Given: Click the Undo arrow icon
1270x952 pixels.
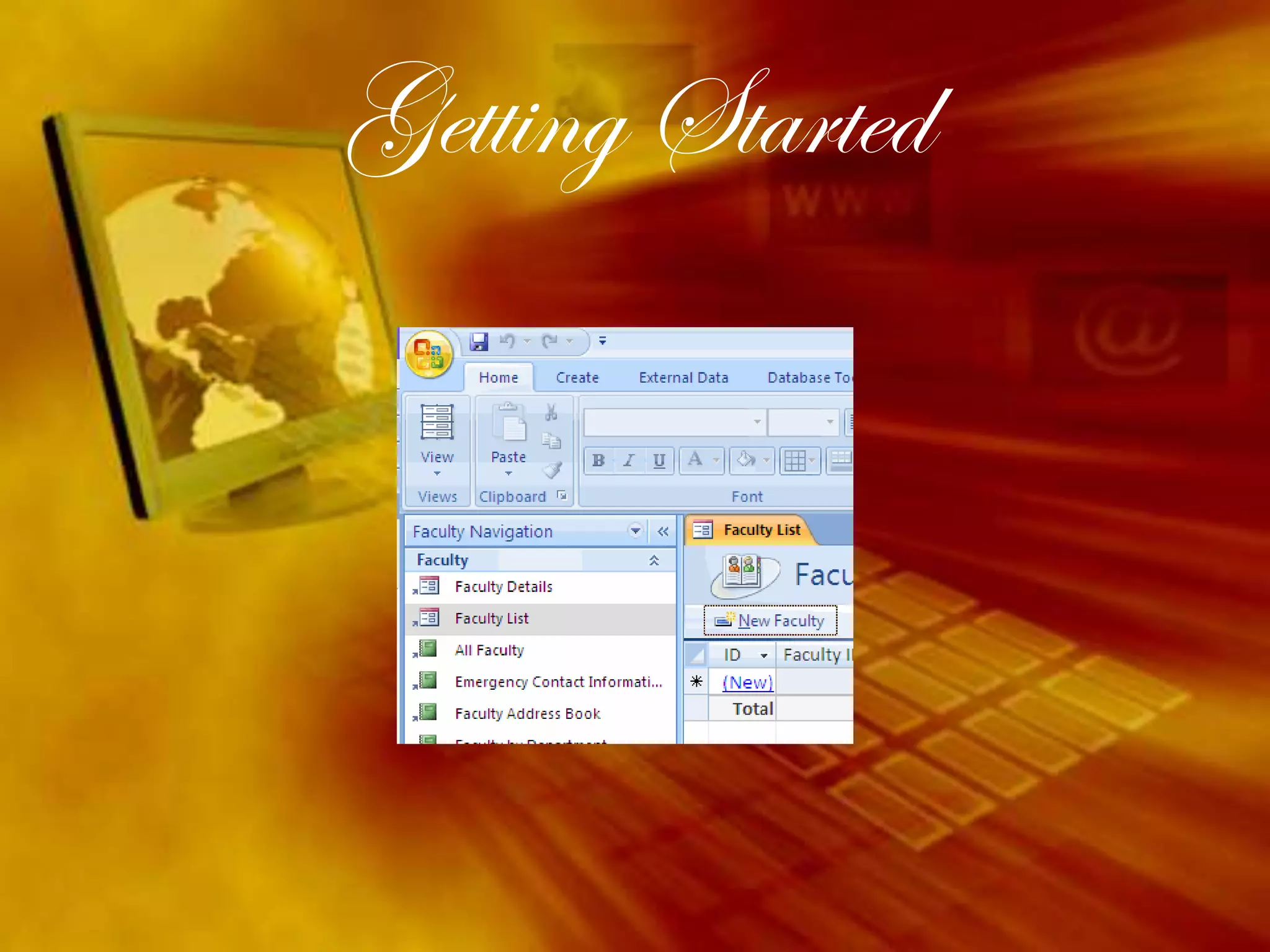Looking at the screenshot, I should pos(507,341).
